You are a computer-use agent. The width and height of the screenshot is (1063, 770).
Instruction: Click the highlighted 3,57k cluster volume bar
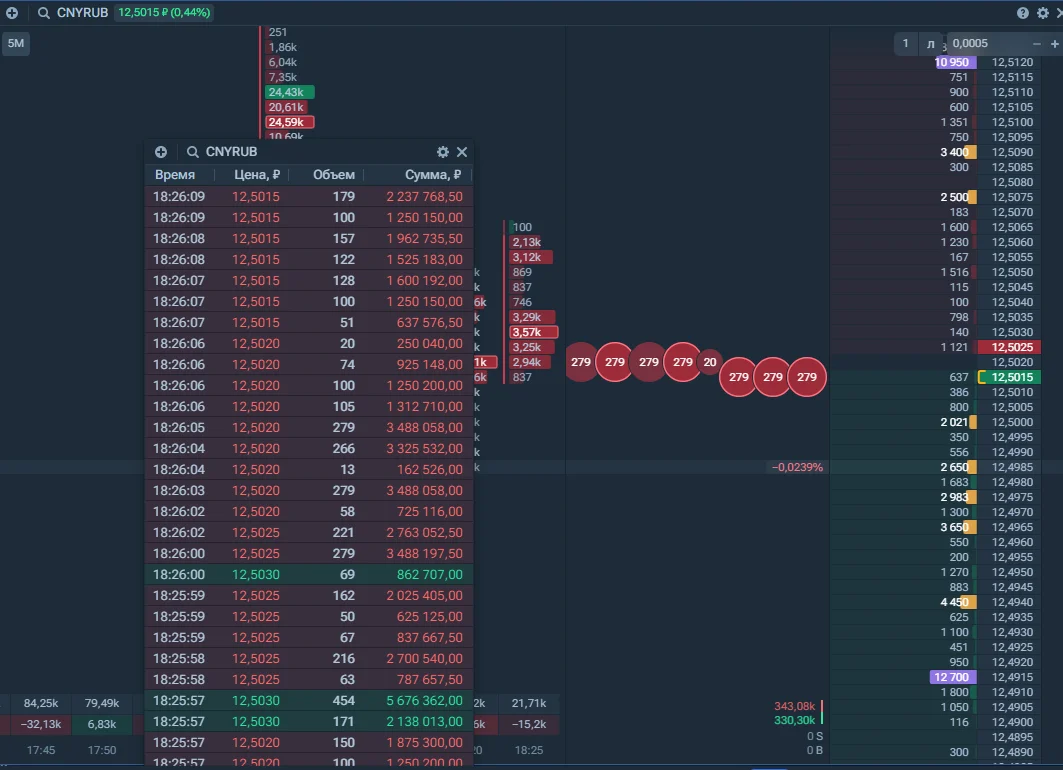pos(534,332)
